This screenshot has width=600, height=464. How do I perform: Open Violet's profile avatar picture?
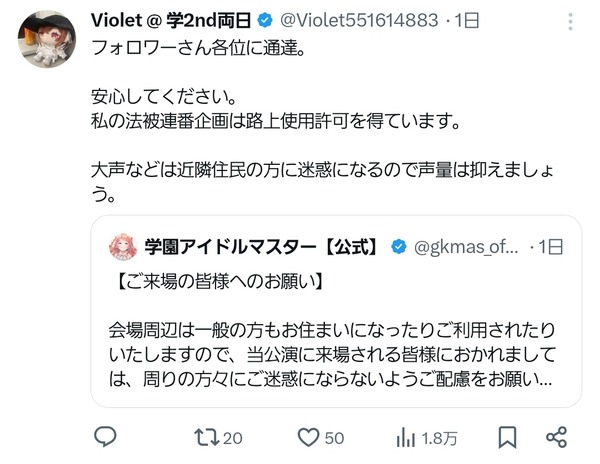[x=47, y=39]
